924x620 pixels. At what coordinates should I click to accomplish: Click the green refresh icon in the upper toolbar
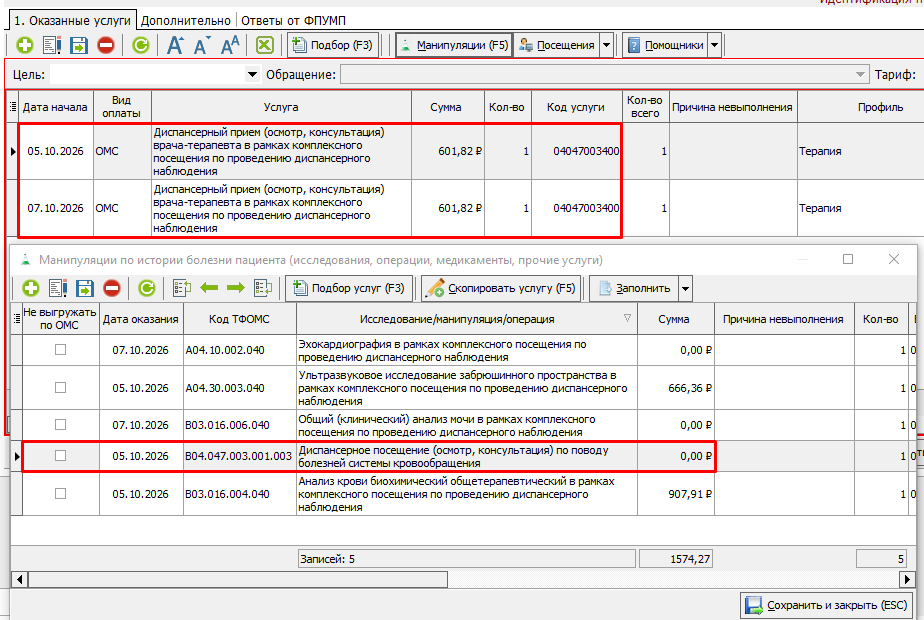click(x=141, y=45)
